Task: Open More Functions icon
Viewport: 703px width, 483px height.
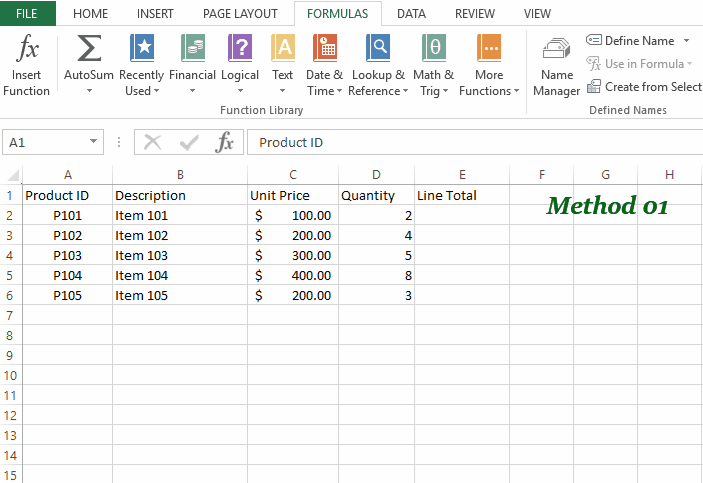Action: [489, 48]
